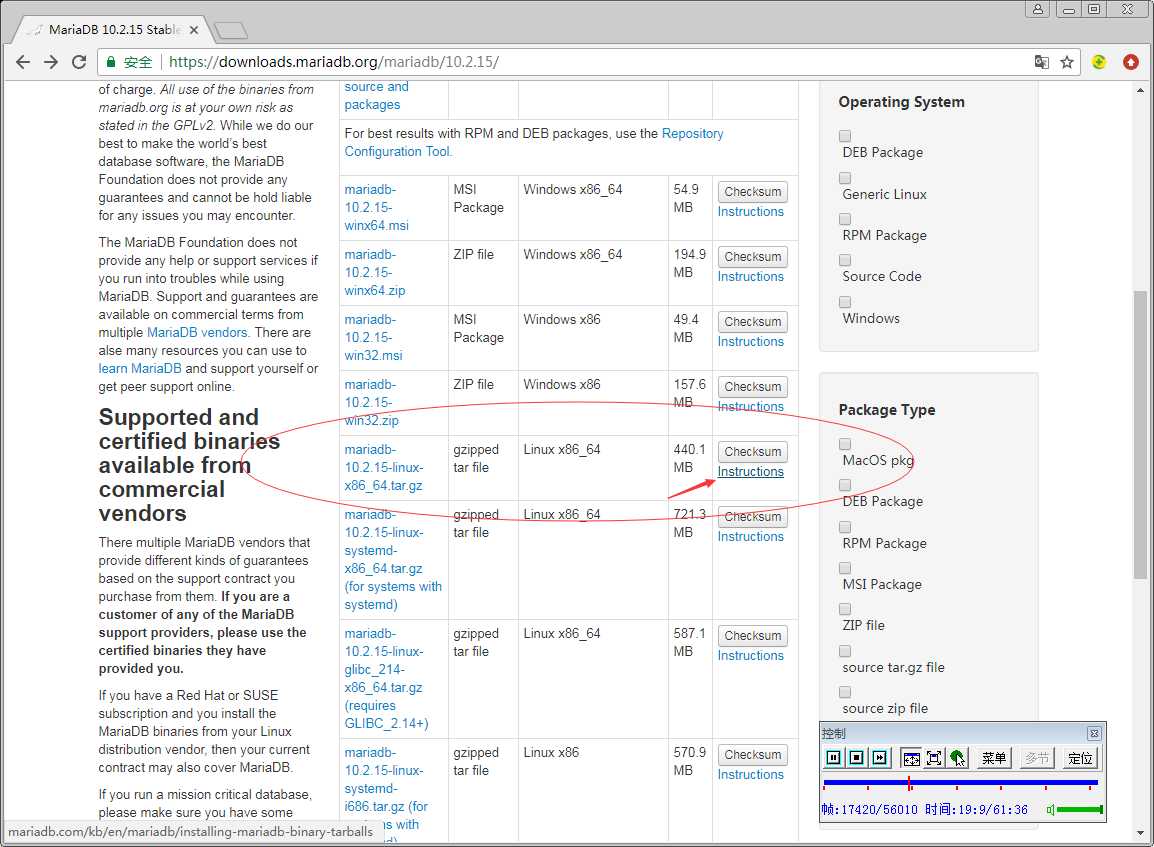Open the red up-arrow extension icon
The height and width of the screenshot is (847, 1154).
1131,62
